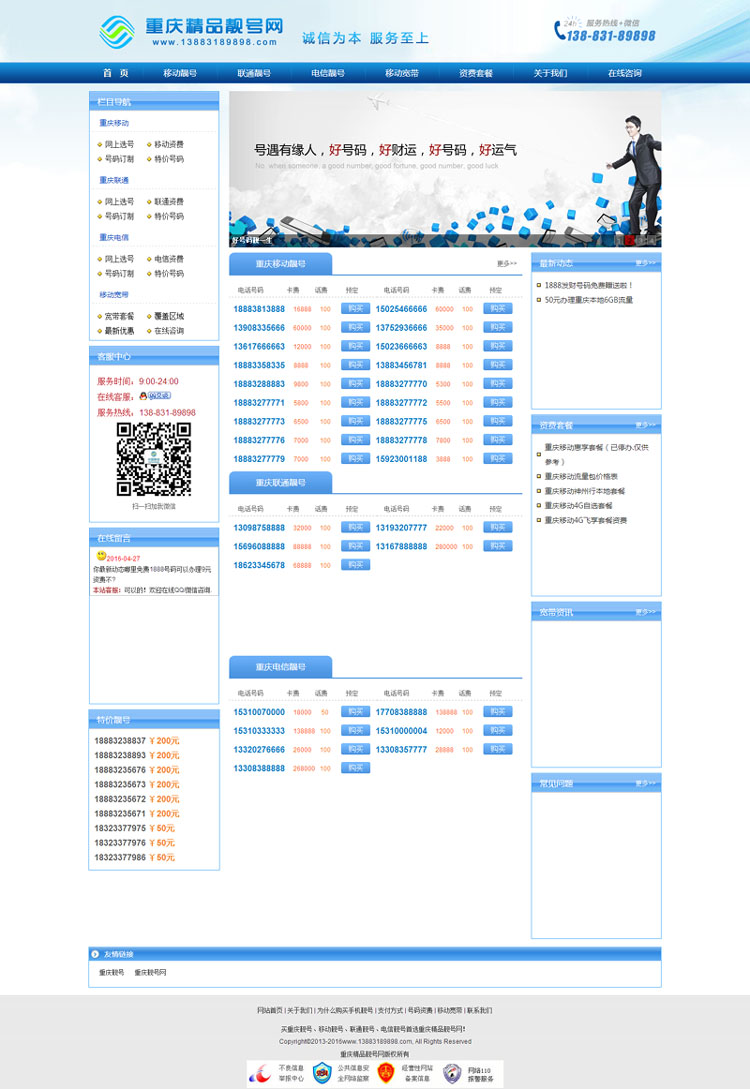Open 更多 next to 重庆移动靓号 heading

[507, 264]
